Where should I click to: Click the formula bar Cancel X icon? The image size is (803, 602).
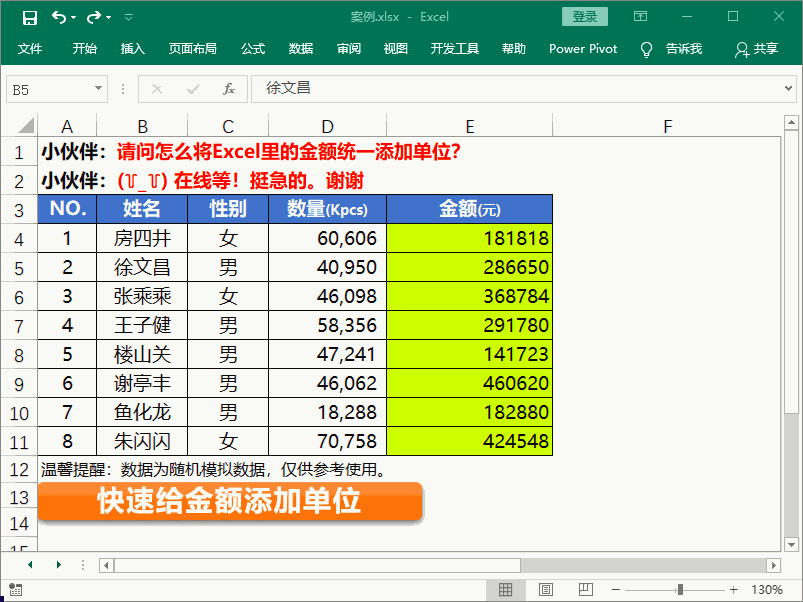pyautogui.click(x=157, y=90)
